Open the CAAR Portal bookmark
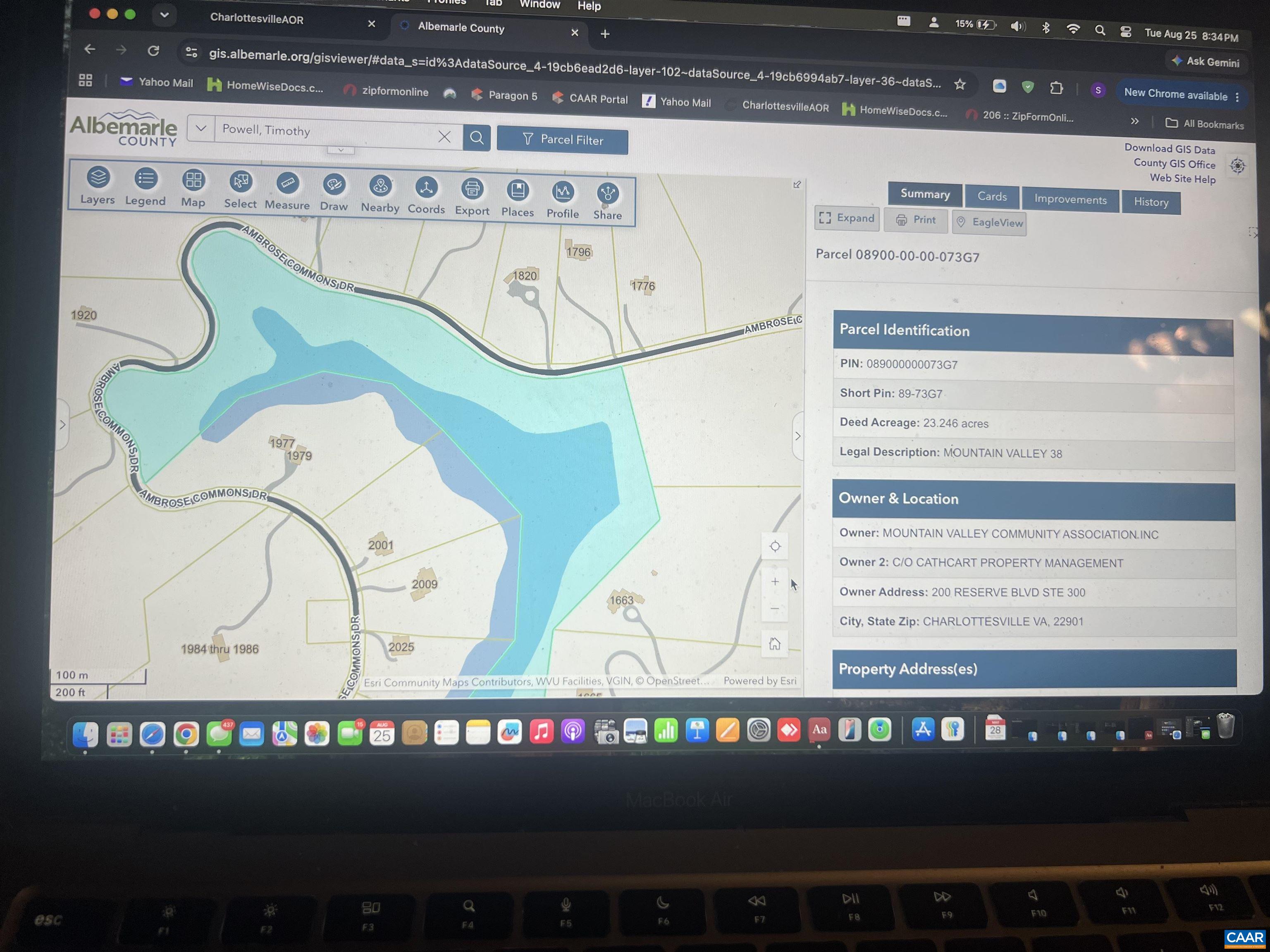This screenshot has height=952, width=1270. click(590, 98)
